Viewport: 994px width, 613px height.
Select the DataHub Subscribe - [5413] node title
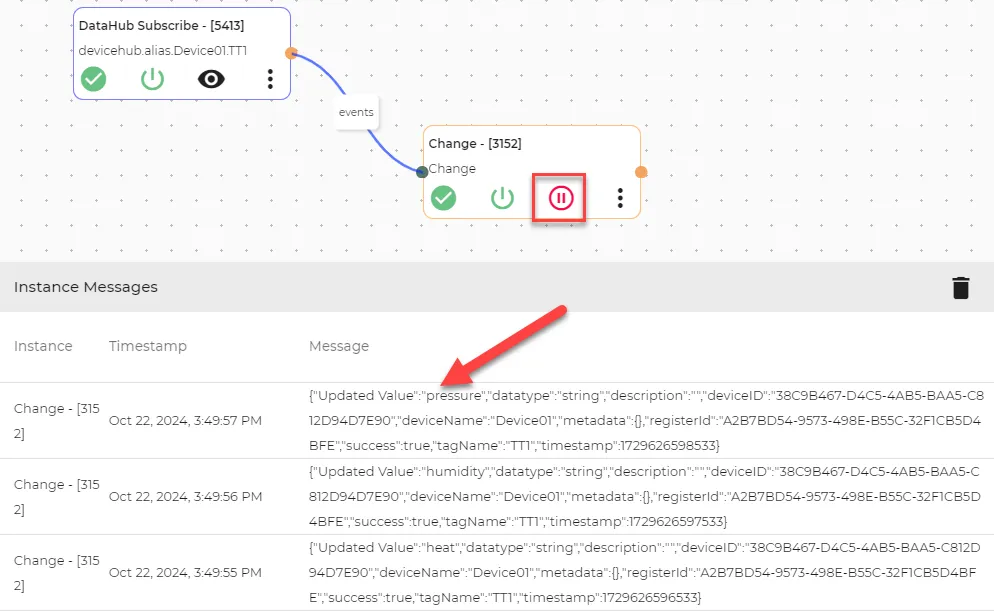(161, 26)
